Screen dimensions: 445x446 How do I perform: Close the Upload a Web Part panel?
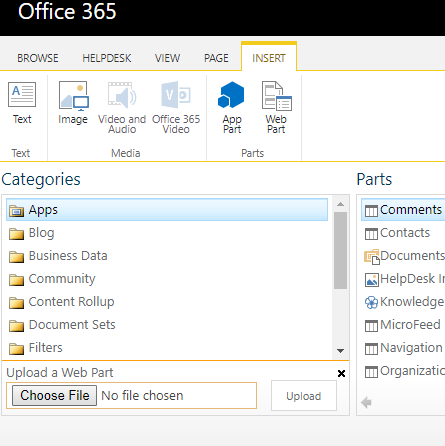341,373
